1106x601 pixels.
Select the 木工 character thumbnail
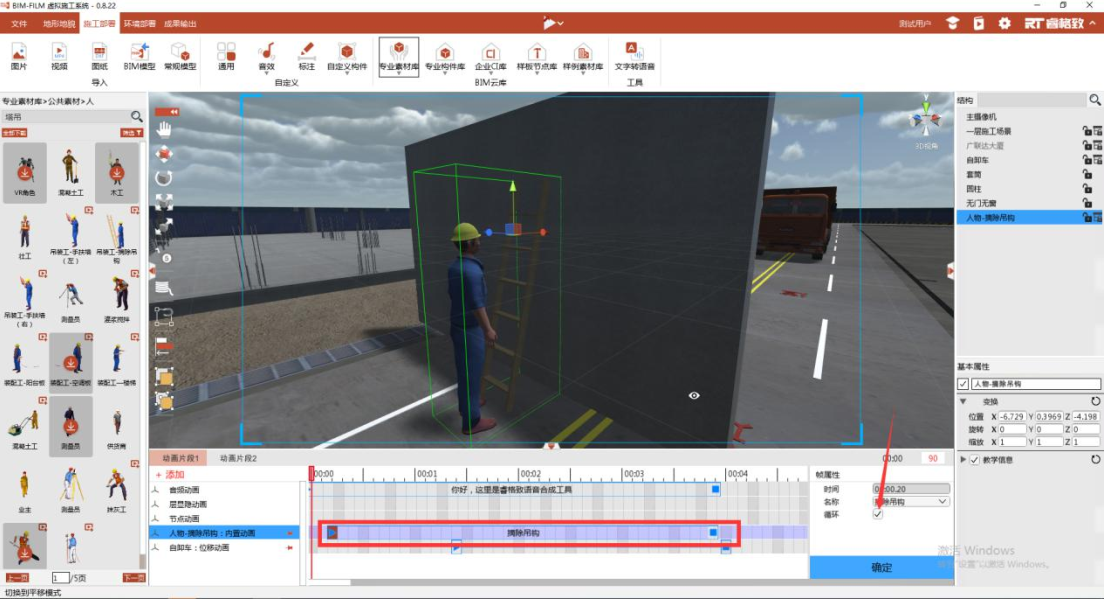tap(116, 173)
